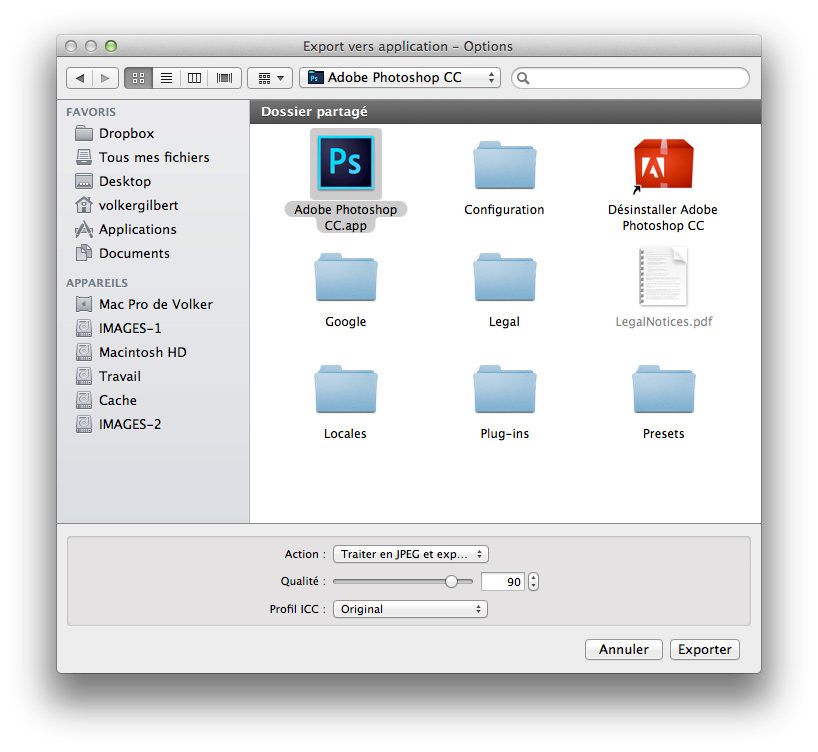Image resolution: width=818 pixels, height=752 pixels.
Task: Open the item arrangement dropdown
Action: pyautogui.click(x=270, y=78)
